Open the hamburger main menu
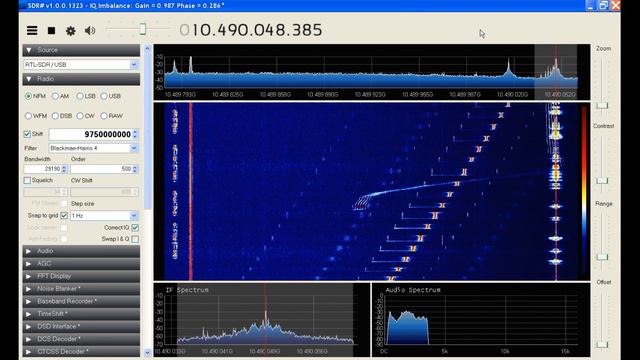This screenshot has height=360, width=640. click(32, 31)
